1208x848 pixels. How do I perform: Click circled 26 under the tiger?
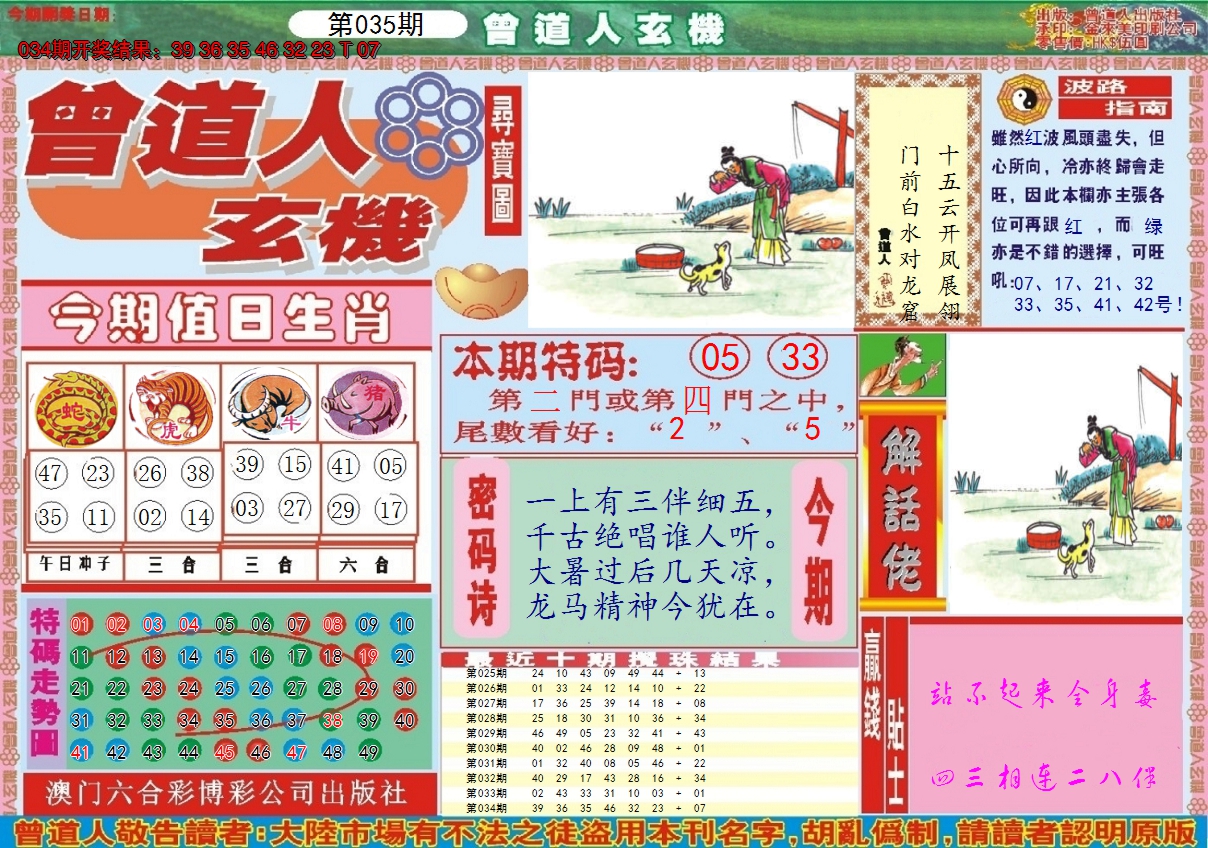(150, 473)
